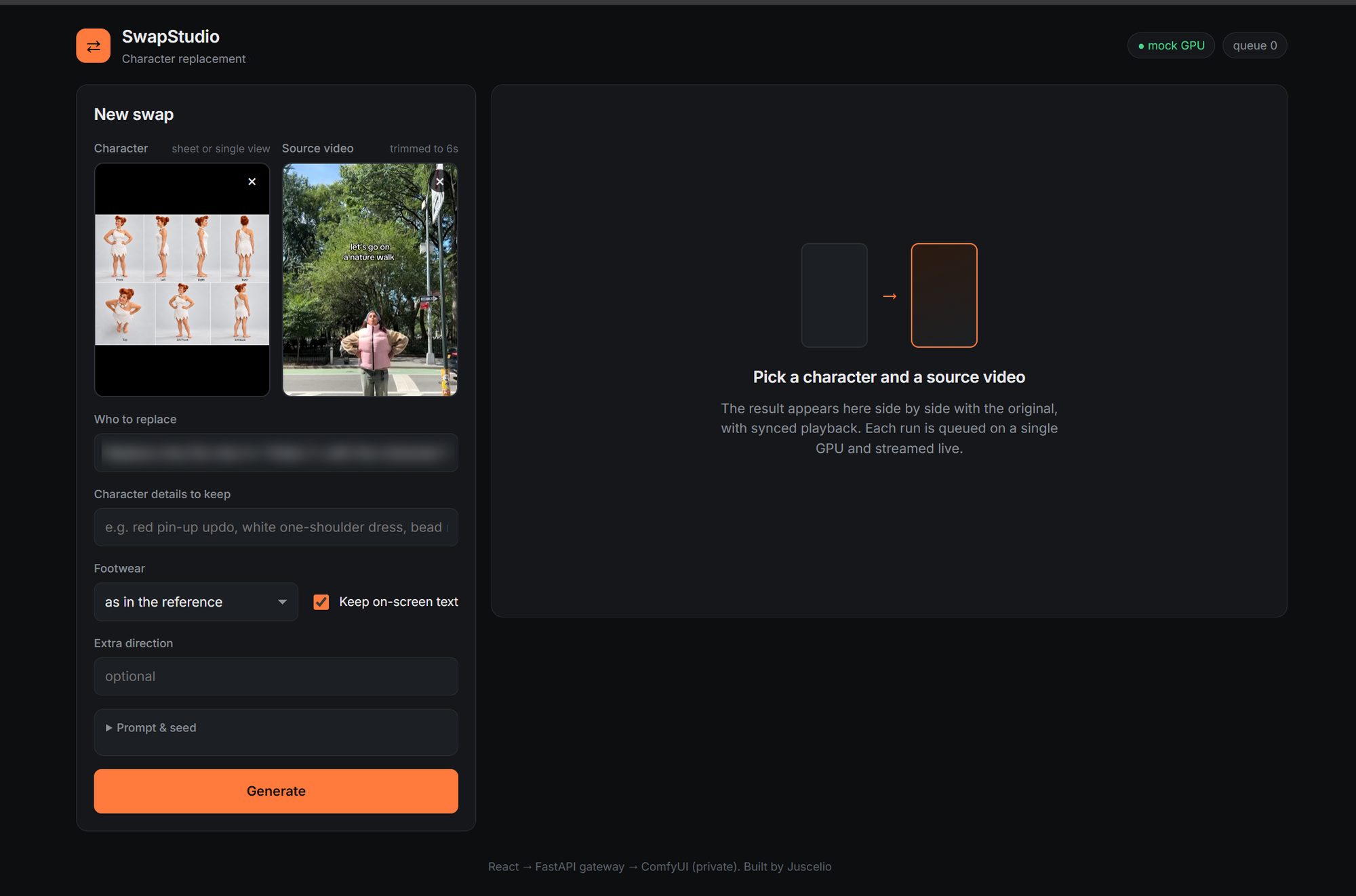The height and width of the screenshot is (896, 1356).
Task: Click the SwapStudio title text
Action: (171, 37)
